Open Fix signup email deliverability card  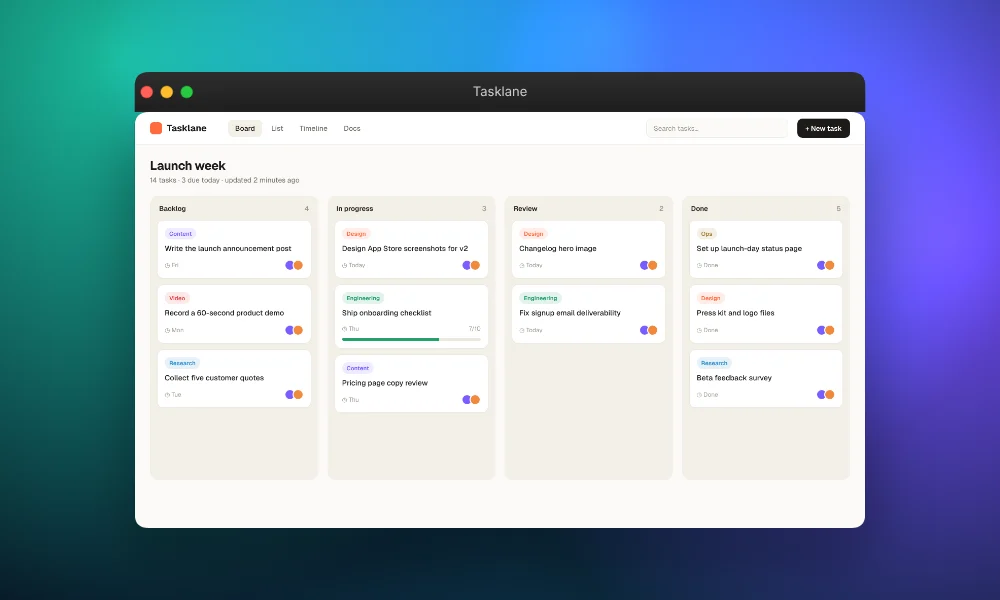tap(589, 314)
